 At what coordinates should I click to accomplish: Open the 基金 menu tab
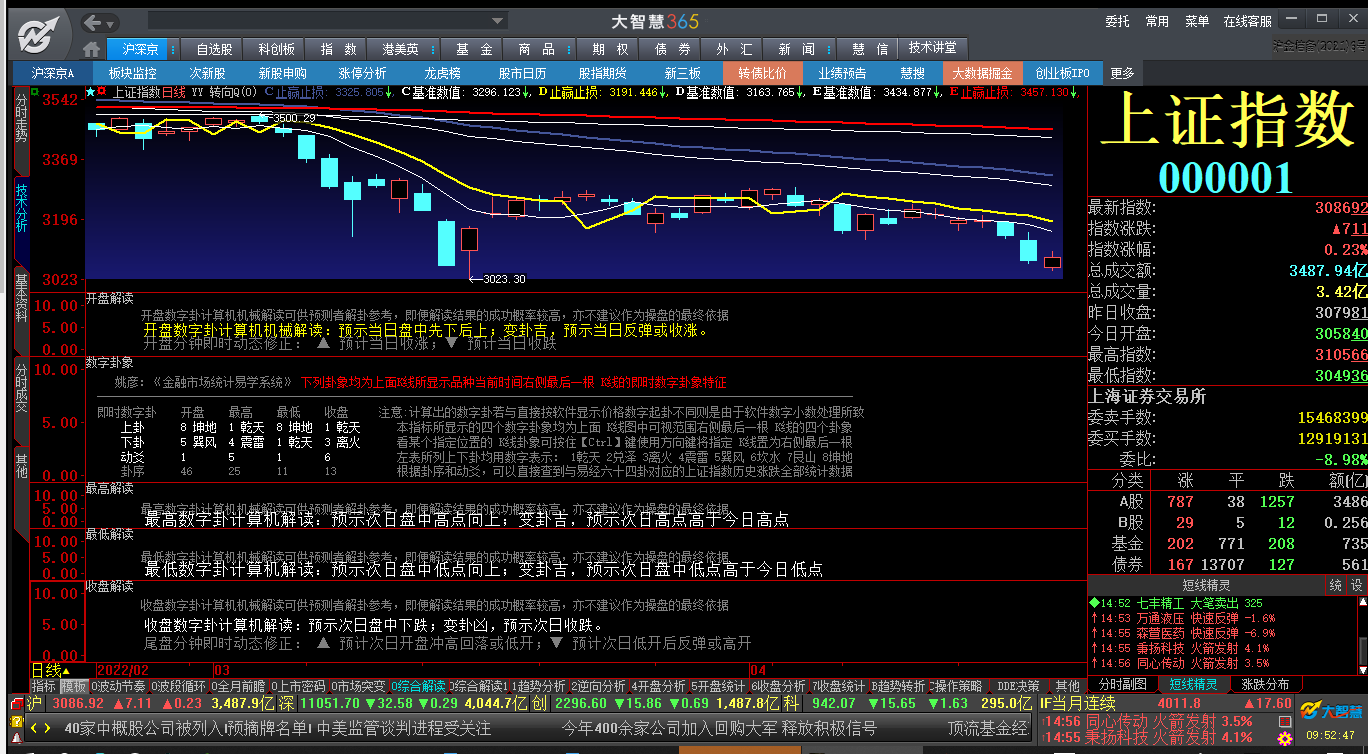tap(474, 49)
